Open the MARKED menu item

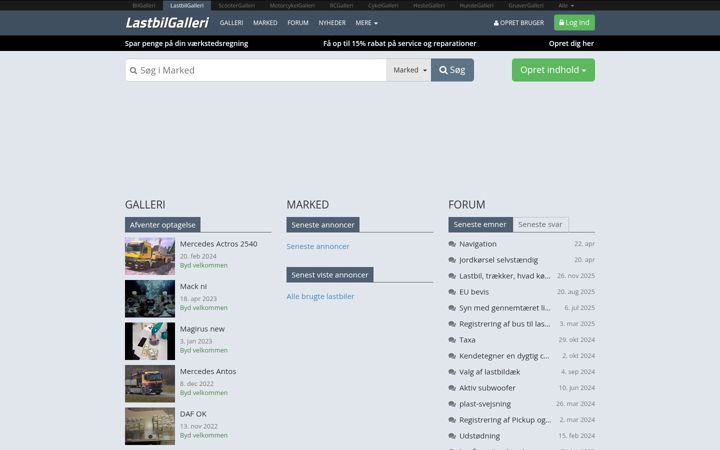pyautogui.click(x=265, y=22)
